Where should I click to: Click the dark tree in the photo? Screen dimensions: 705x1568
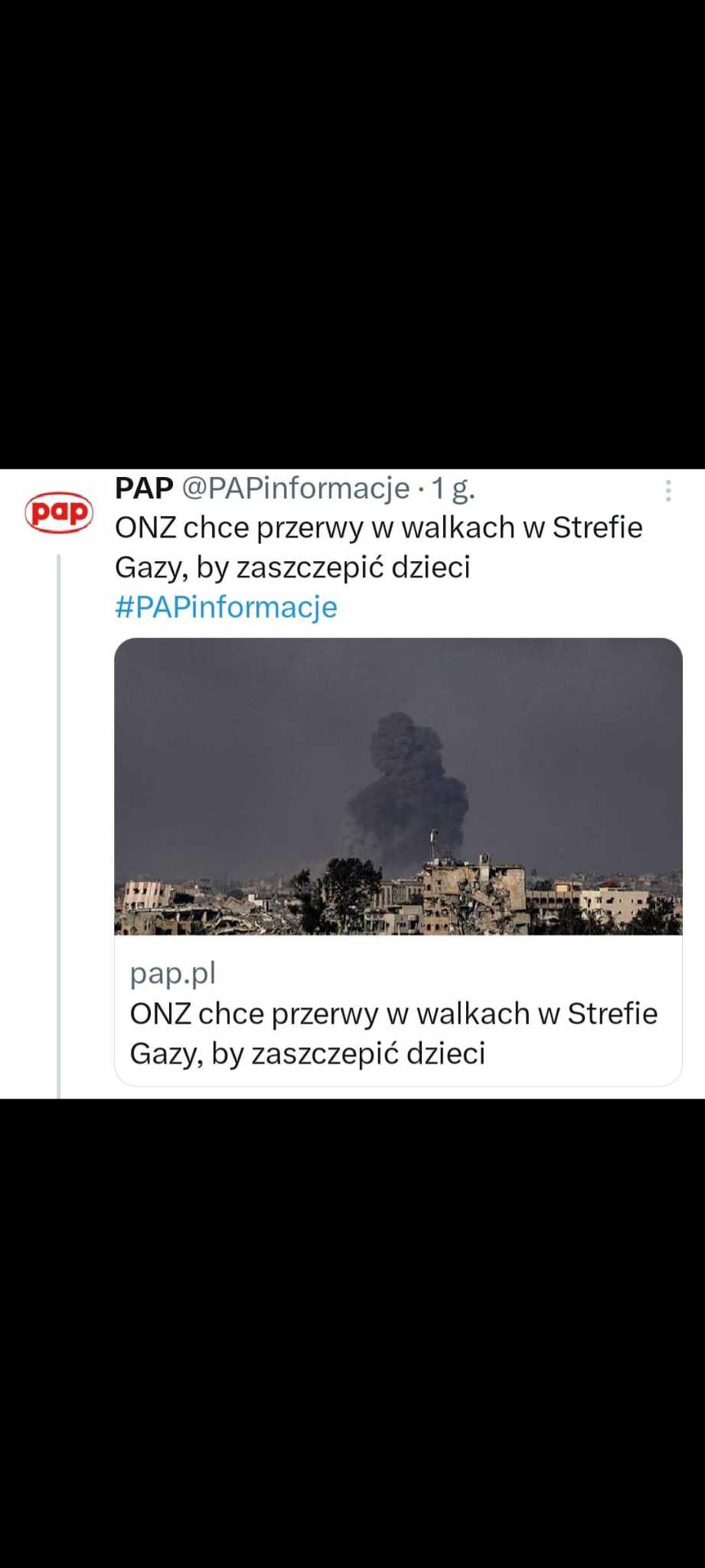[x=348, y=888]
